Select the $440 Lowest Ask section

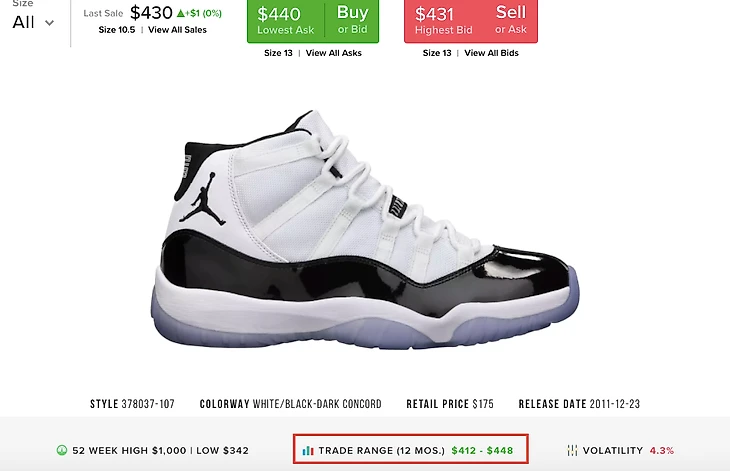tap(285, 21)
